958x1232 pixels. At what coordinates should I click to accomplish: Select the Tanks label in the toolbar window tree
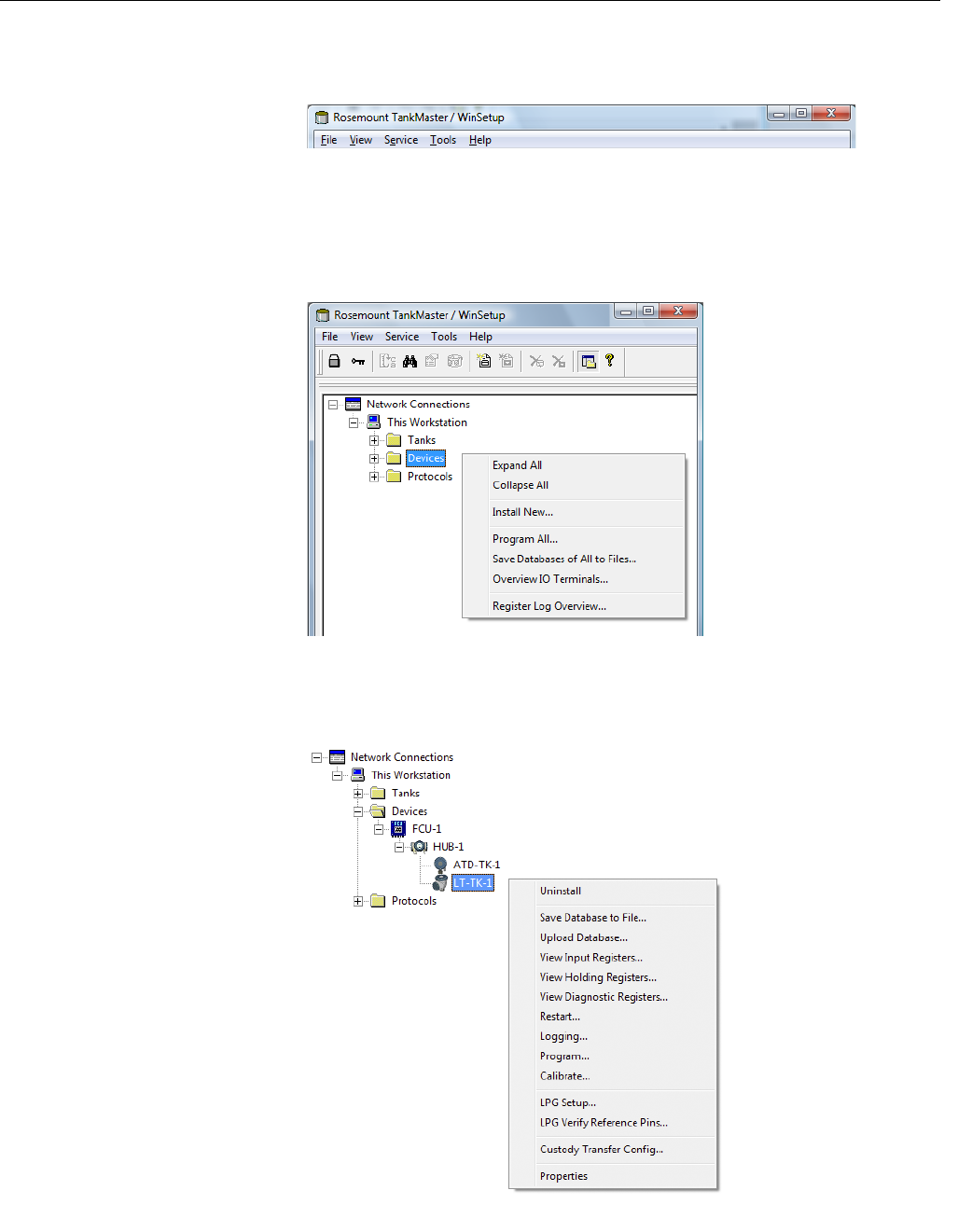(422, 440)
